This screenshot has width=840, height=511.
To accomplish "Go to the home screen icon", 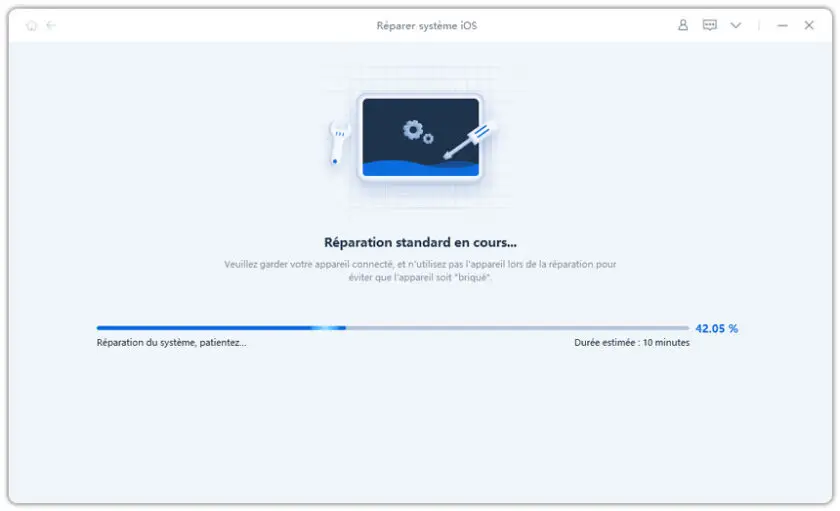I will point(32,25).
